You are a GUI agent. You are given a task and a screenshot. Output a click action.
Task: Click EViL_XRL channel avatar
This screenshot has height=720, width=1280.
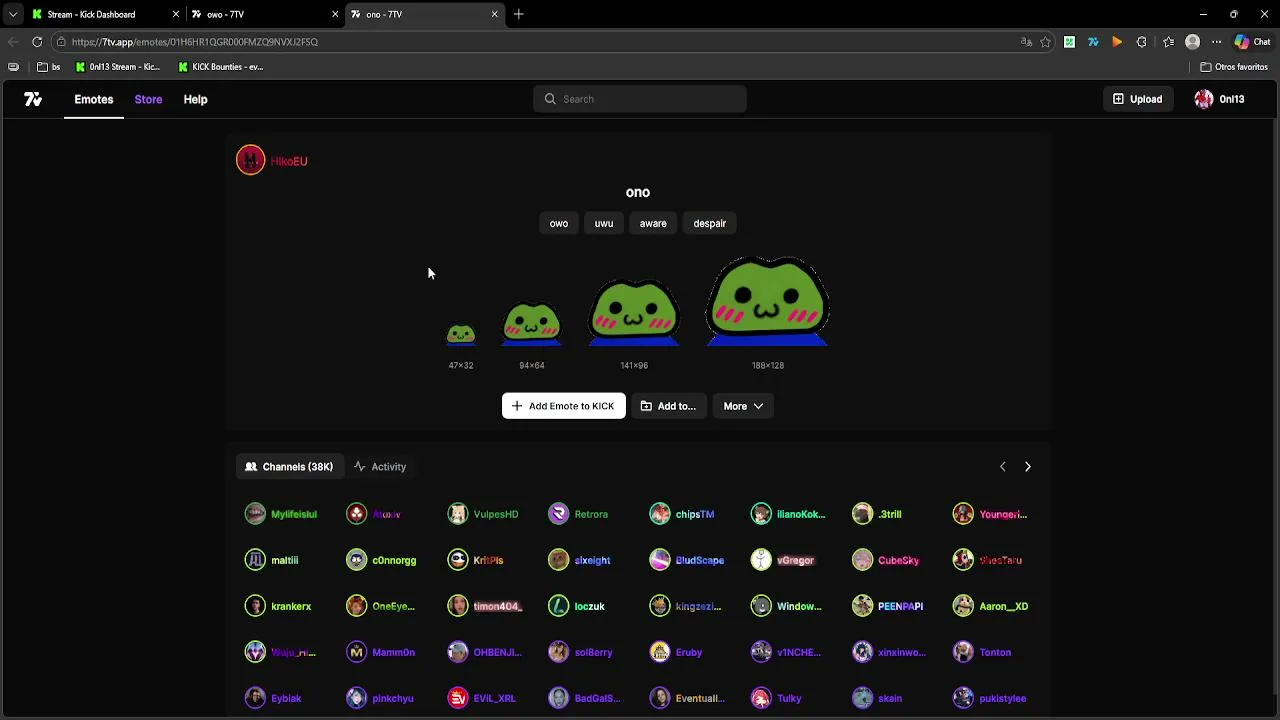click(458, 698)
